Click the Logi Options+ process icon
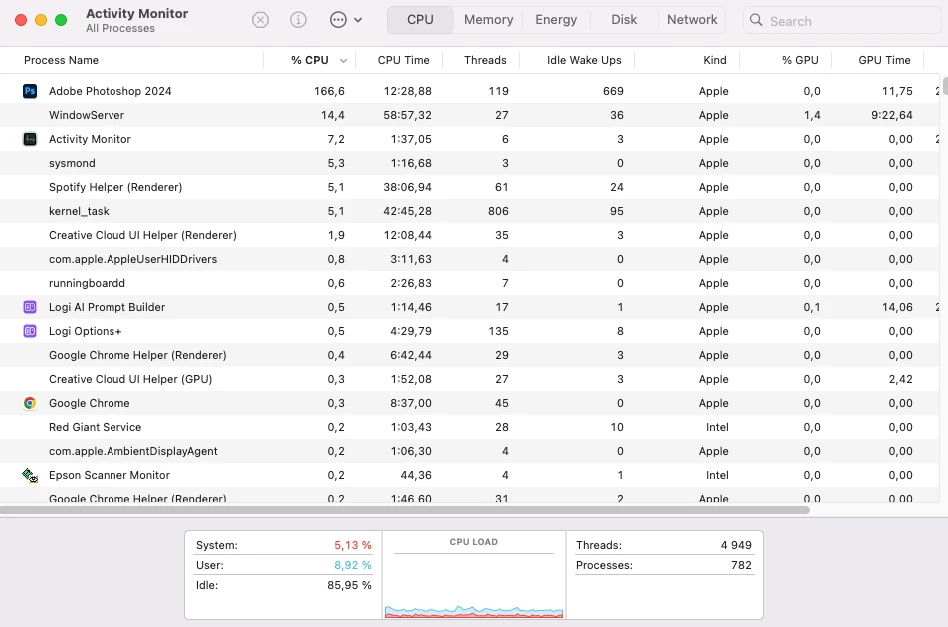The height and width of the screenshot is (627, 948). click(30, 331)
